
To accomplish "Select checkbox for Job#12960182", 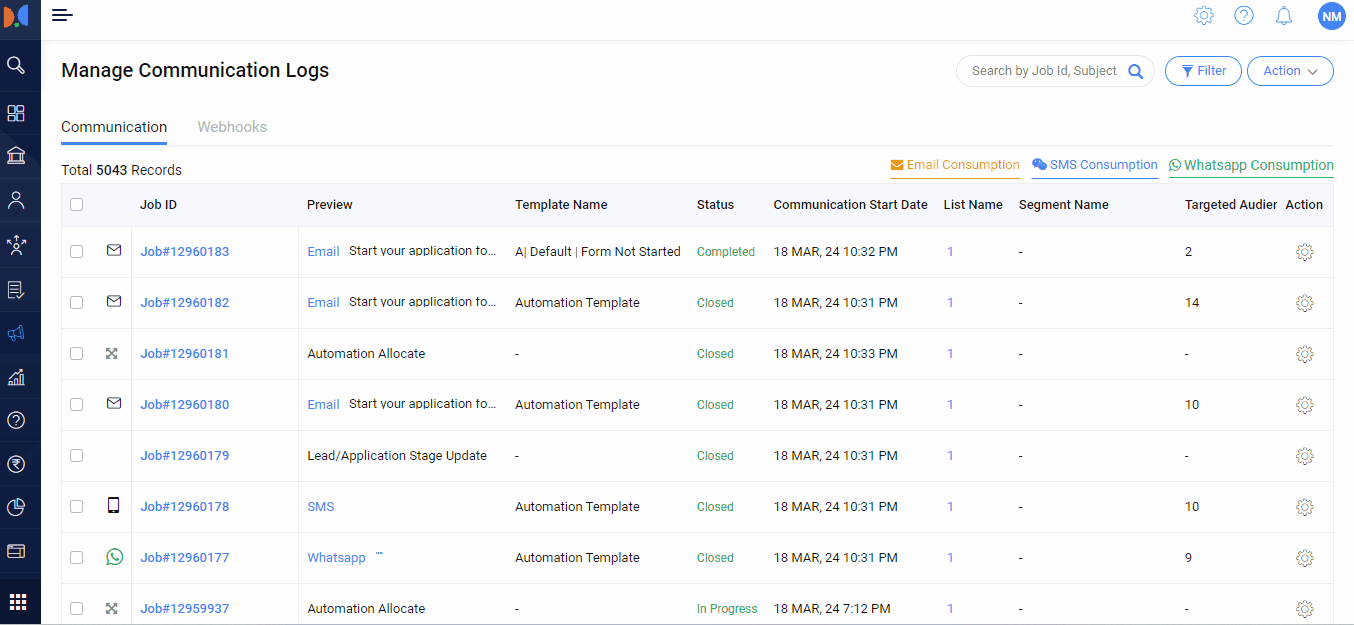I will click(x=77, y=303).
